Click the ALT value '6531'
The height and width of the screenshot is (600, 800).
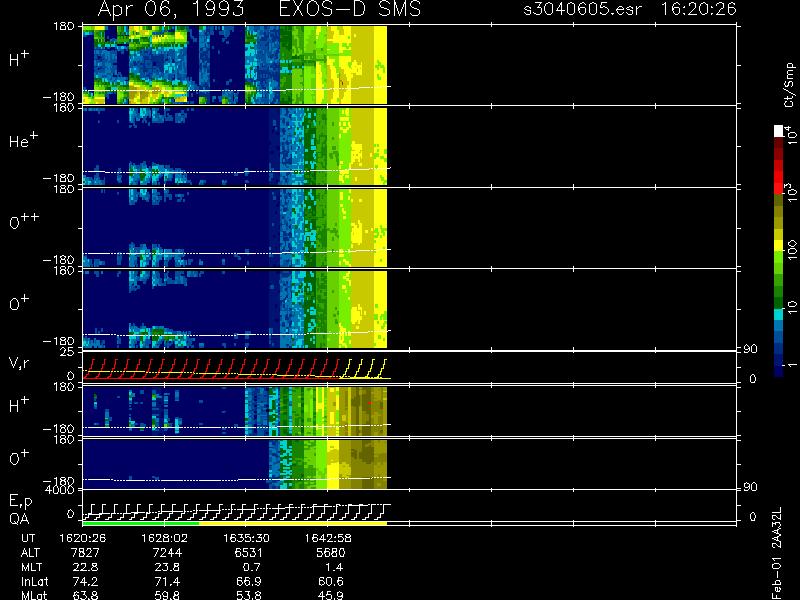(248, 553)
